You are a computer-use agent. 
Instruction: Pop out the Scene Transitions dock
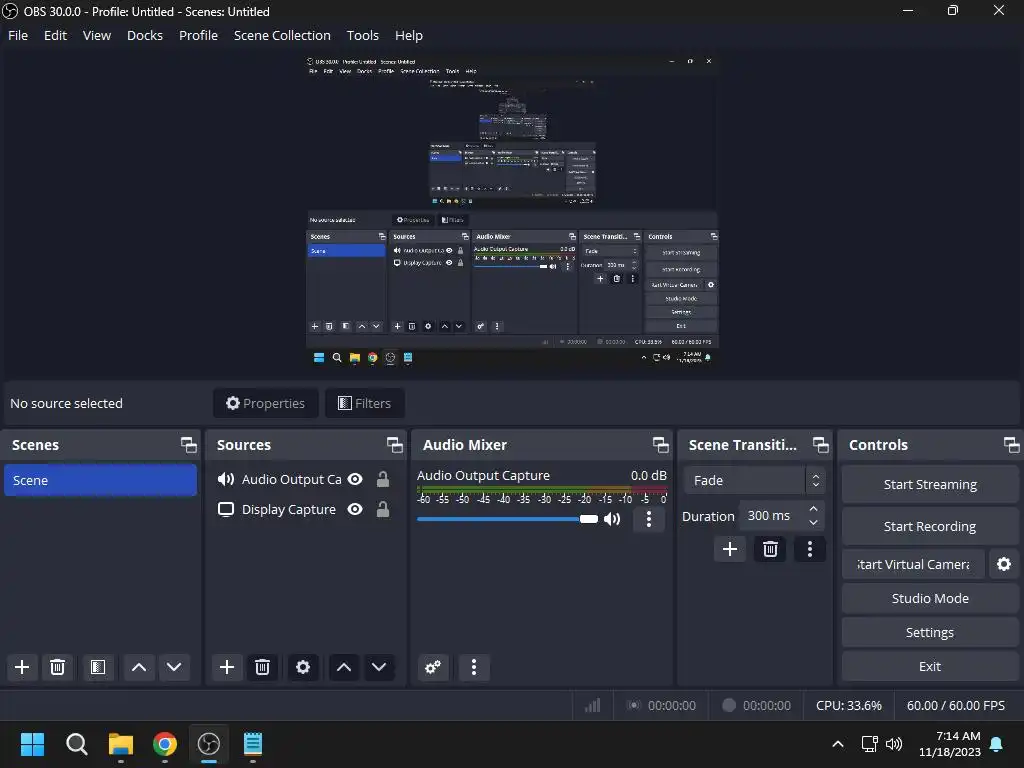(x=820, y=445)
